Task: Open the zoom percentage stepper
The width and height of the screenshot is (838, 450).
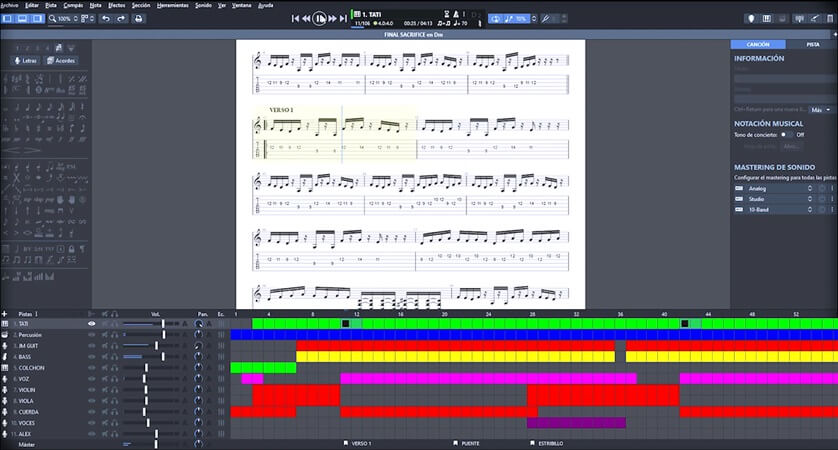Action: 75,19
